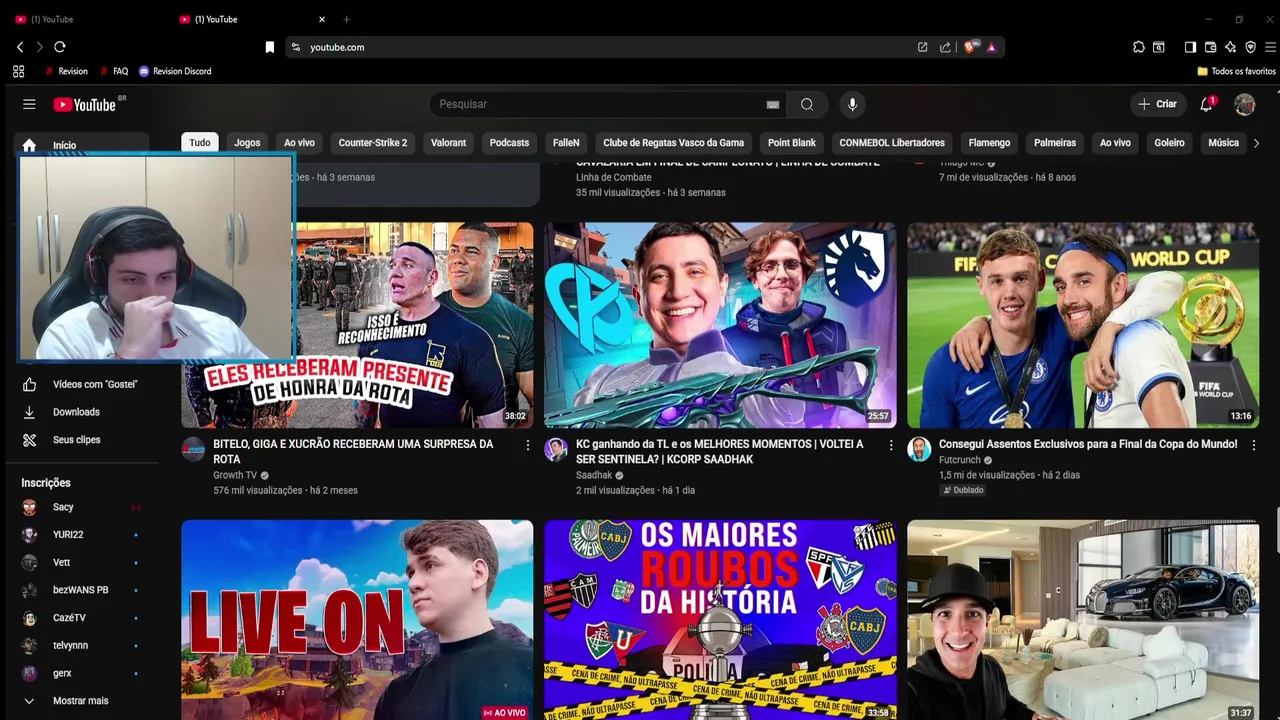Click the open-in-app icon in address bar
This screenshot has height=720, width=1280.
click(x=923, y=47)
